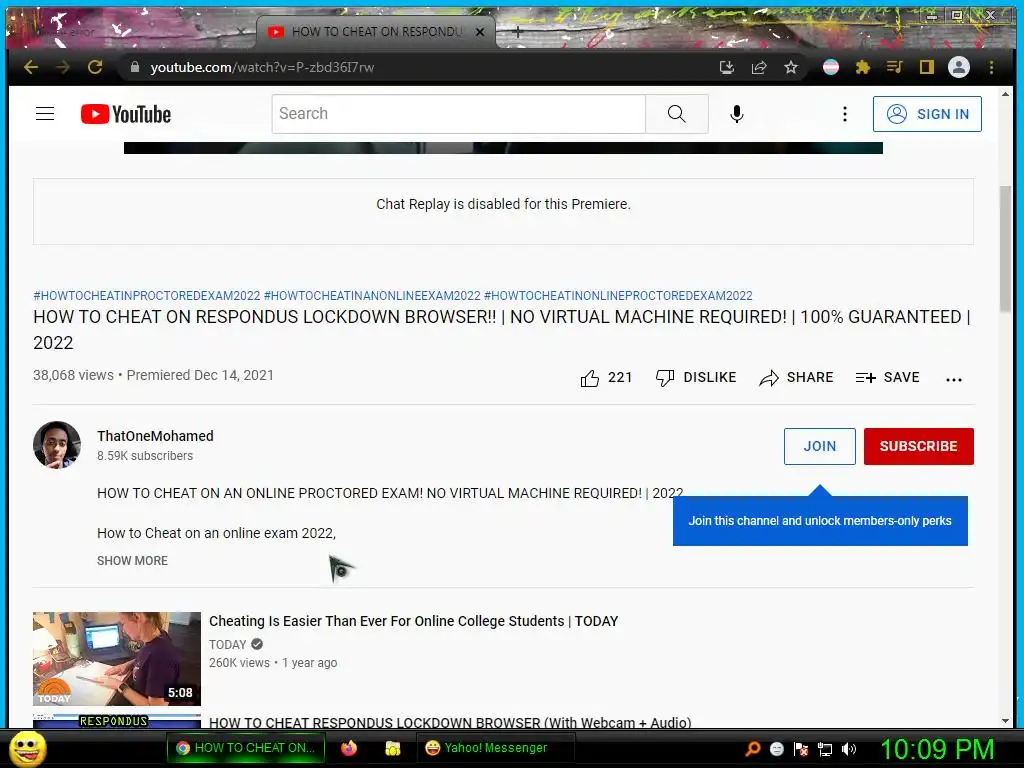1024x768 pixels.
Task: Click the scrollbar up arrow
Action: (1005, 94)
